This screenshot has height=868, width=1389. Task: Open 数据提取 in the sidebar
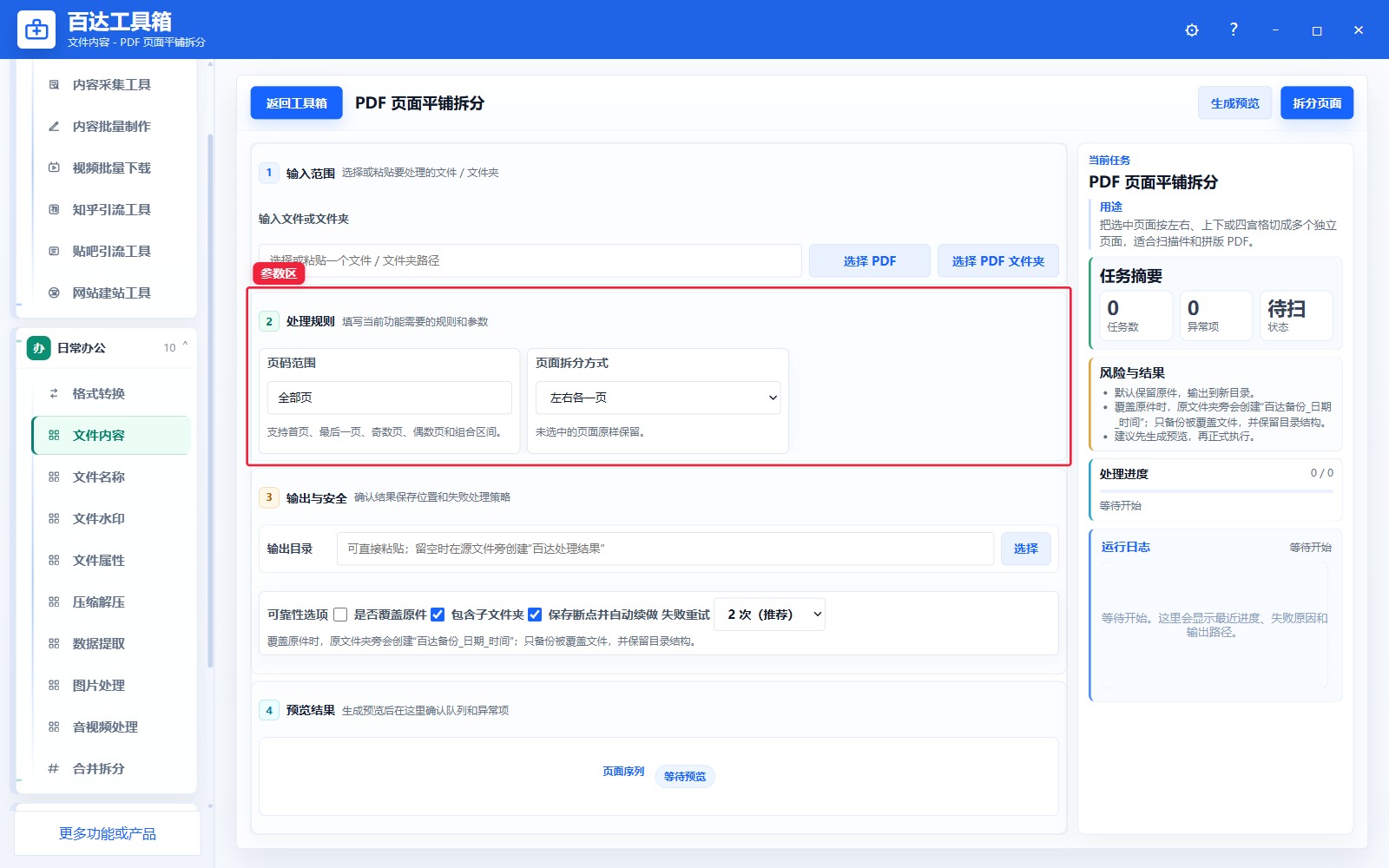pyautogui.click(x=111, y=644)
